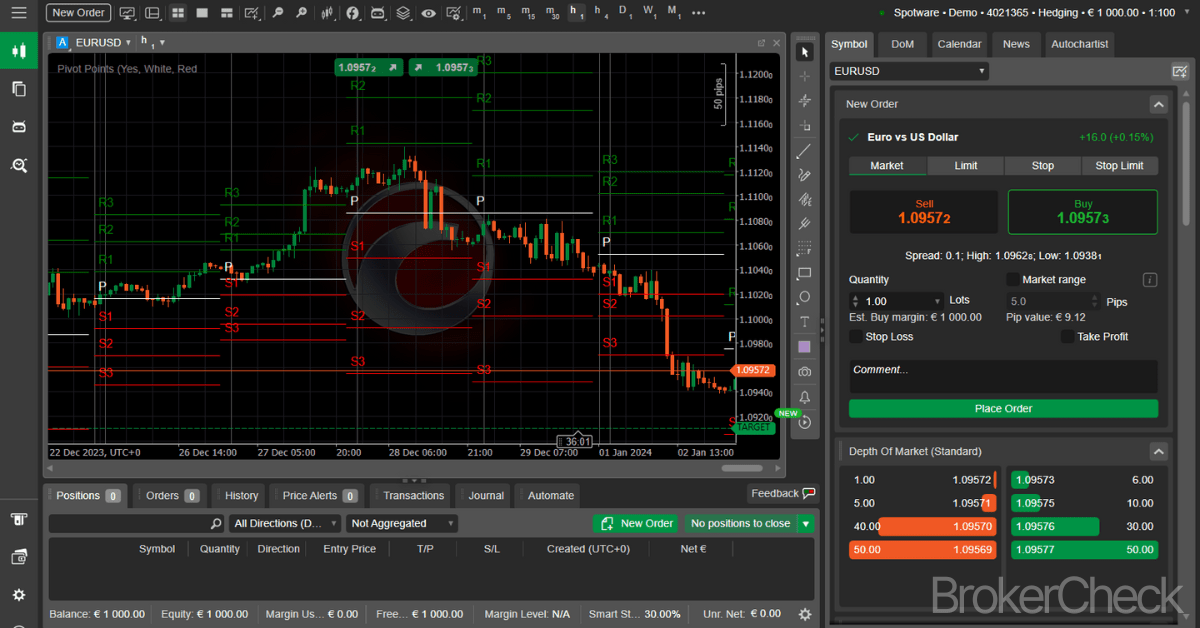
Task: Switch to the Autochartist tab
Action: pos(1079,44)
